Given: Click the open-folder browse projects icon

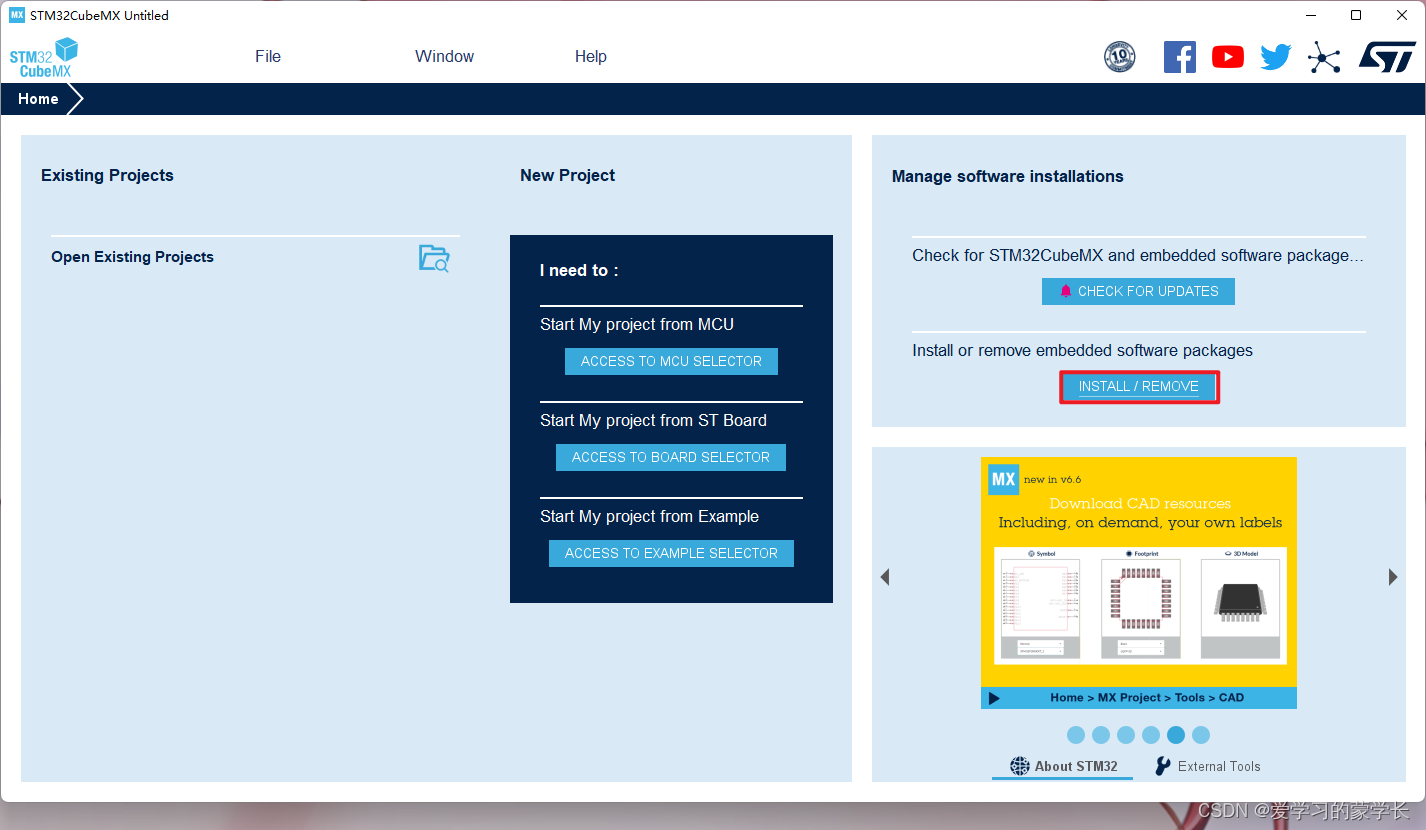Looking at the screenshot, I should click(434, 258).
